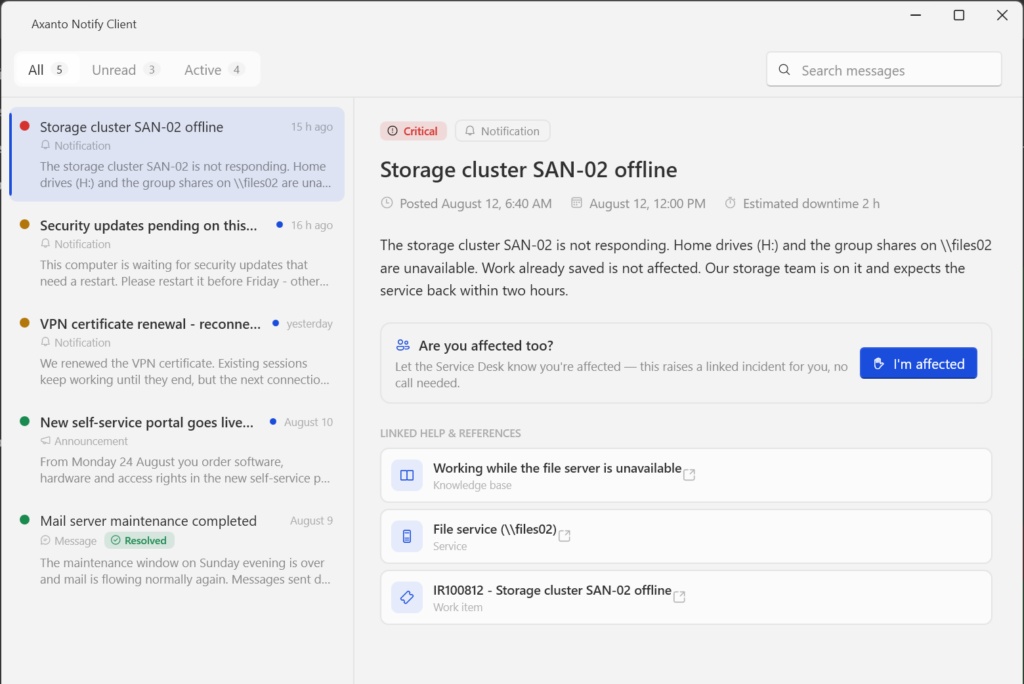Click the 15 h ago timestamp
Image resolution: width=1024 pixels, height=684 pixels.
(x=312, y=127)
